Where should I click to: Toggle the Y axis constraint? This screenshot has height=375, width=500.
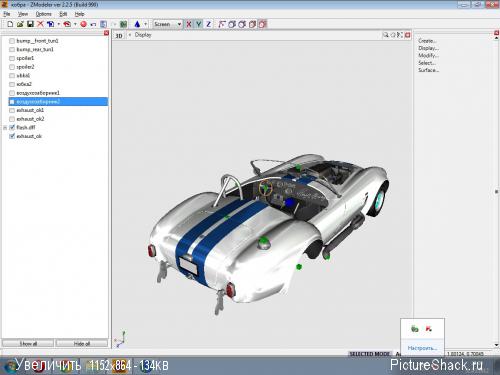[199, 24]
